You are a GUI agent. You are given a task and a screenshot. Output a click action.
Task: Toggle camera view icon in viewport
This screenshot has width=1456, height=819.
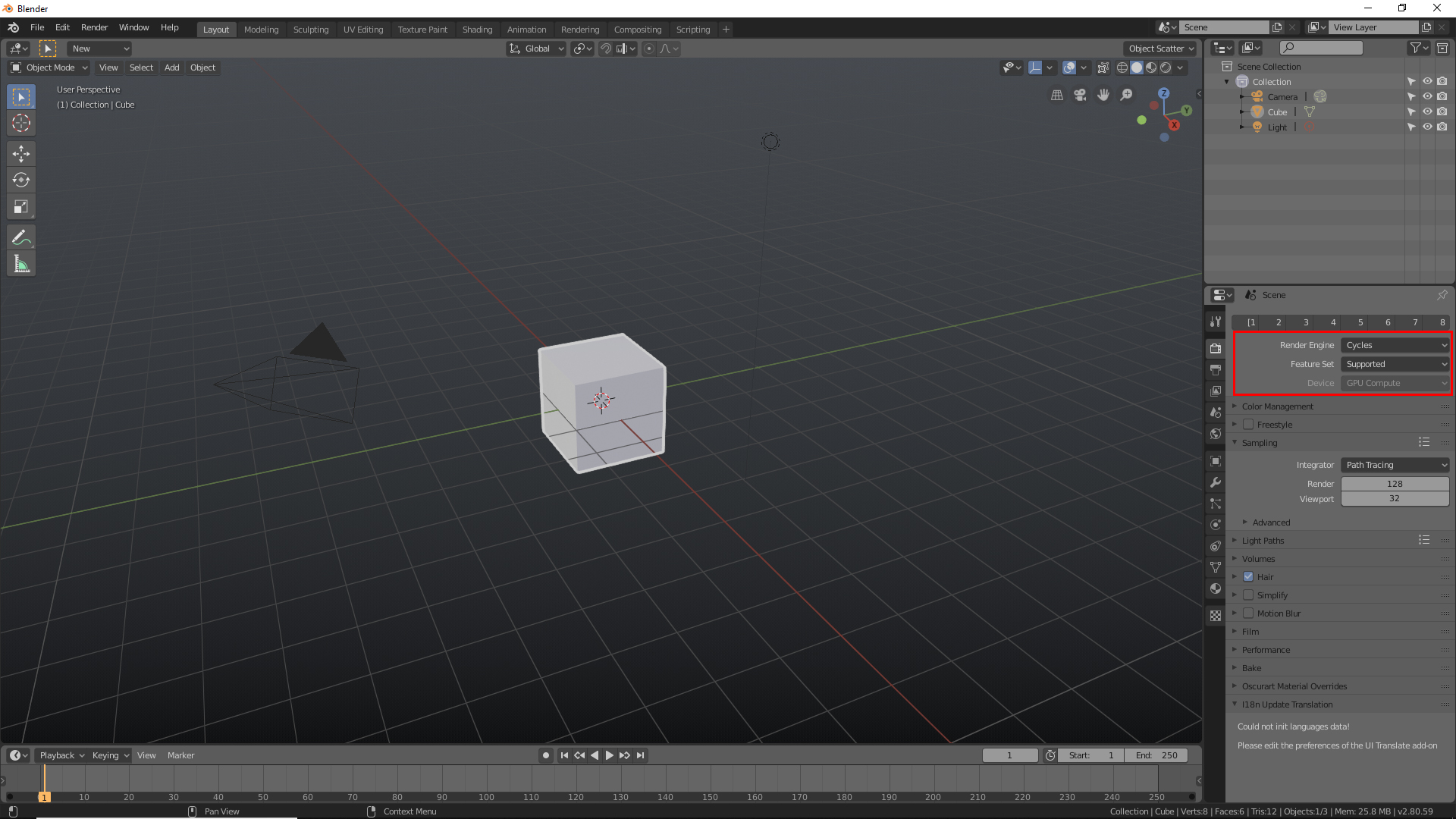point(1080,95)
